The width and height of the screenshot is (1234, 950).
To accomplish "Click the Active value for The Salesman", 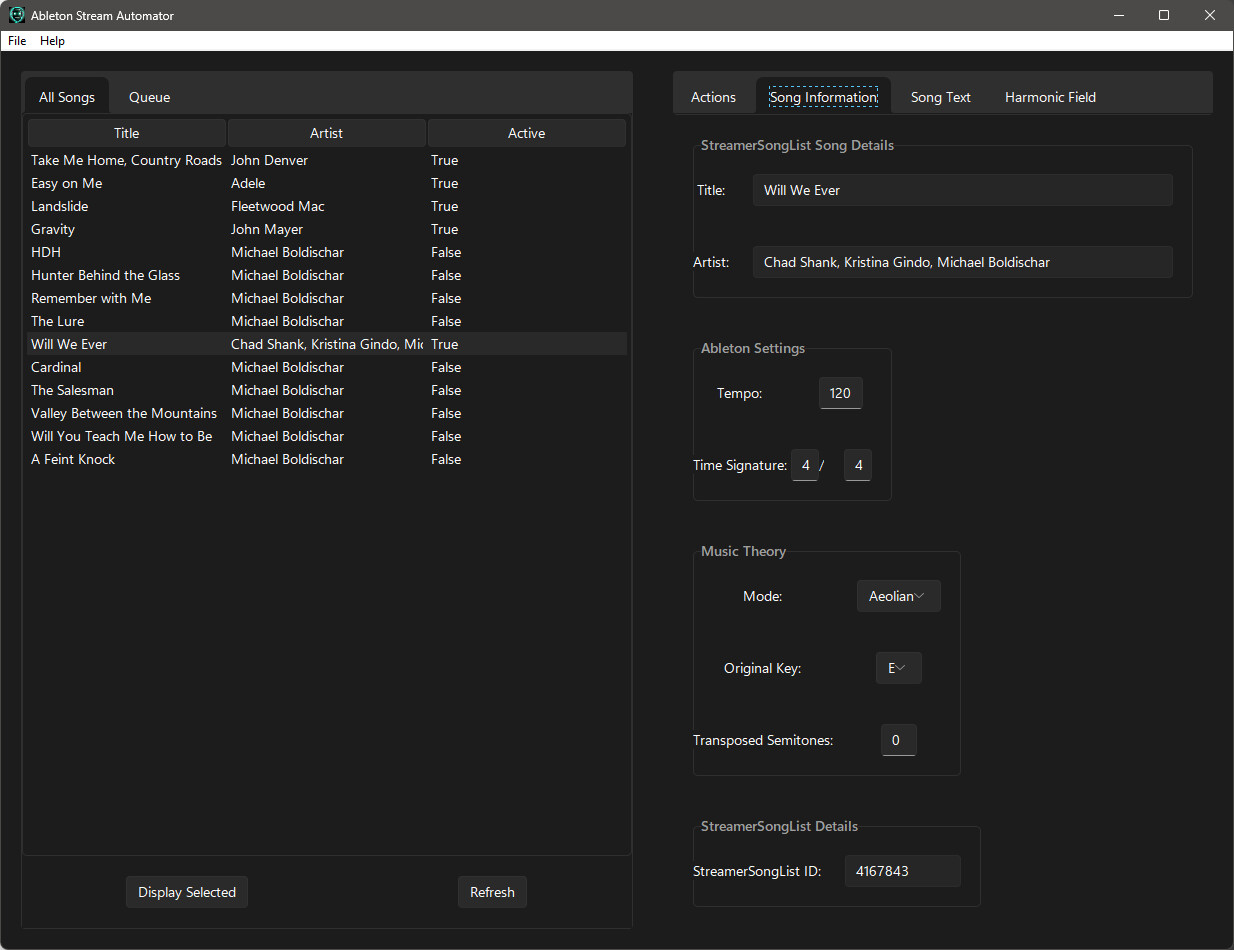I will [446, 390].
